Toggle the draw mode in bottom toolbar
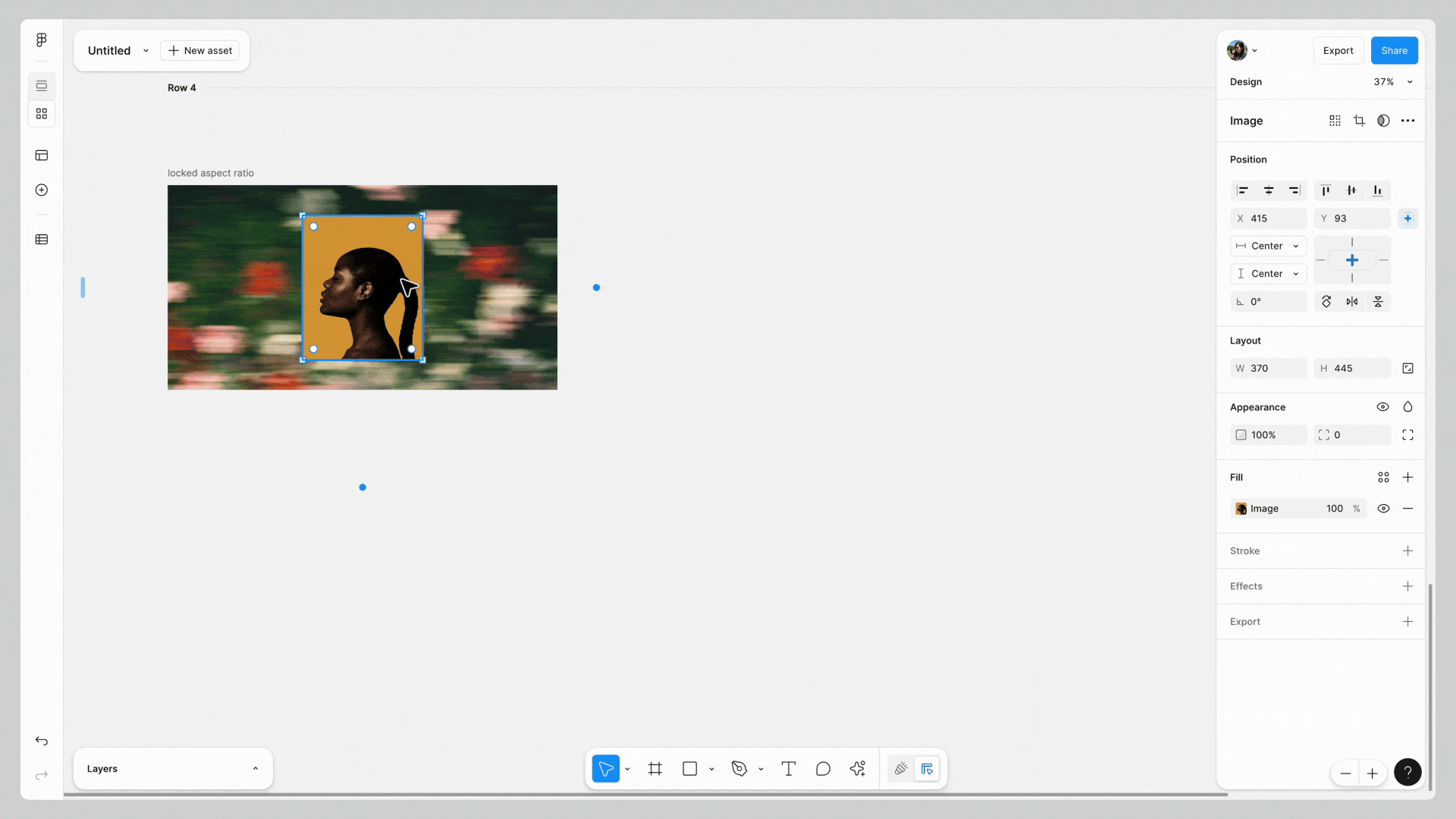The height and width of the screenshot is (819, 1456). 901,769
